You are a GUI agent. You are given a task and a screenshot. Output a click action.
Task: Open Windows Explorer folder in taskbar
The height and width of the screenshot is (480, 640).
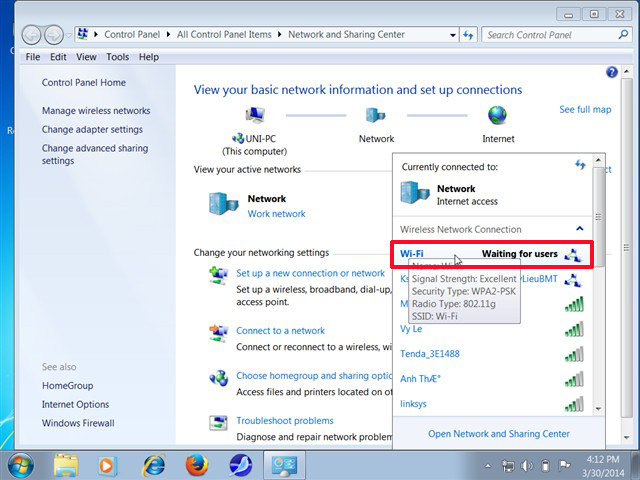coord(66,465)
